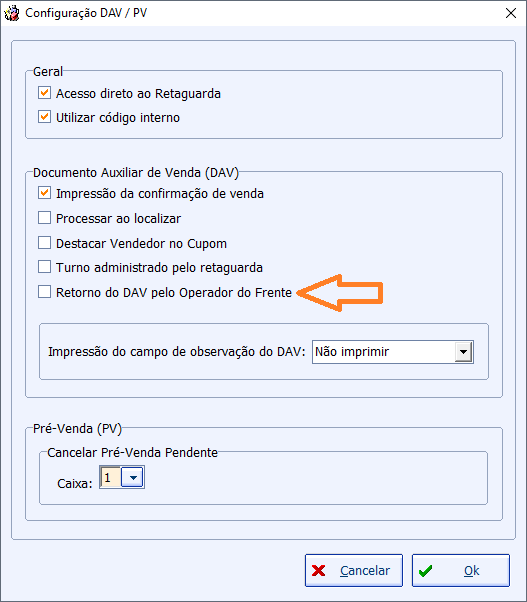The width and height of the screenshot is (527, 602).
Task: Tick Turno administrado pelo retaguarda checkbox
Action: [45, 266]
